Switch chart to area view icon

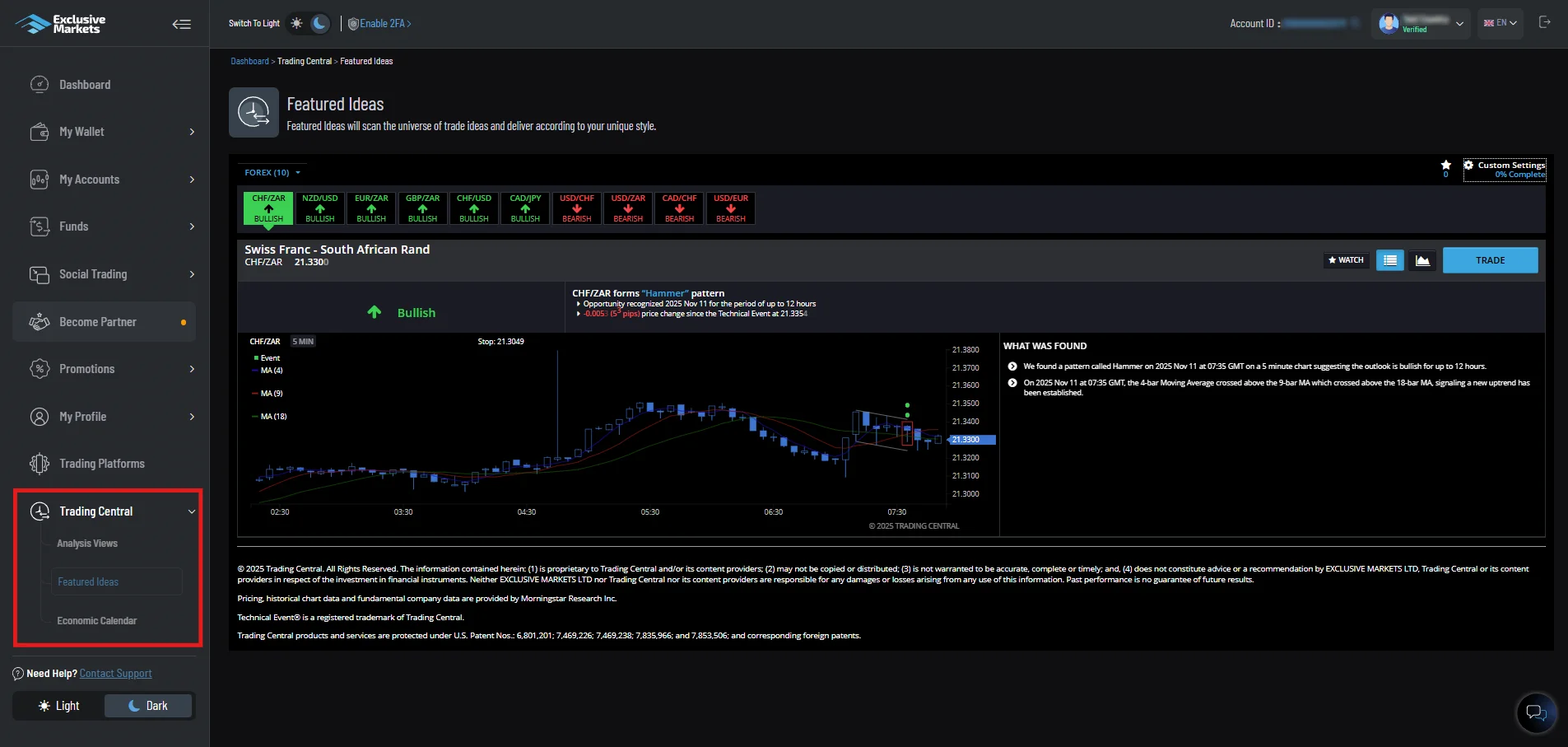1422,259
